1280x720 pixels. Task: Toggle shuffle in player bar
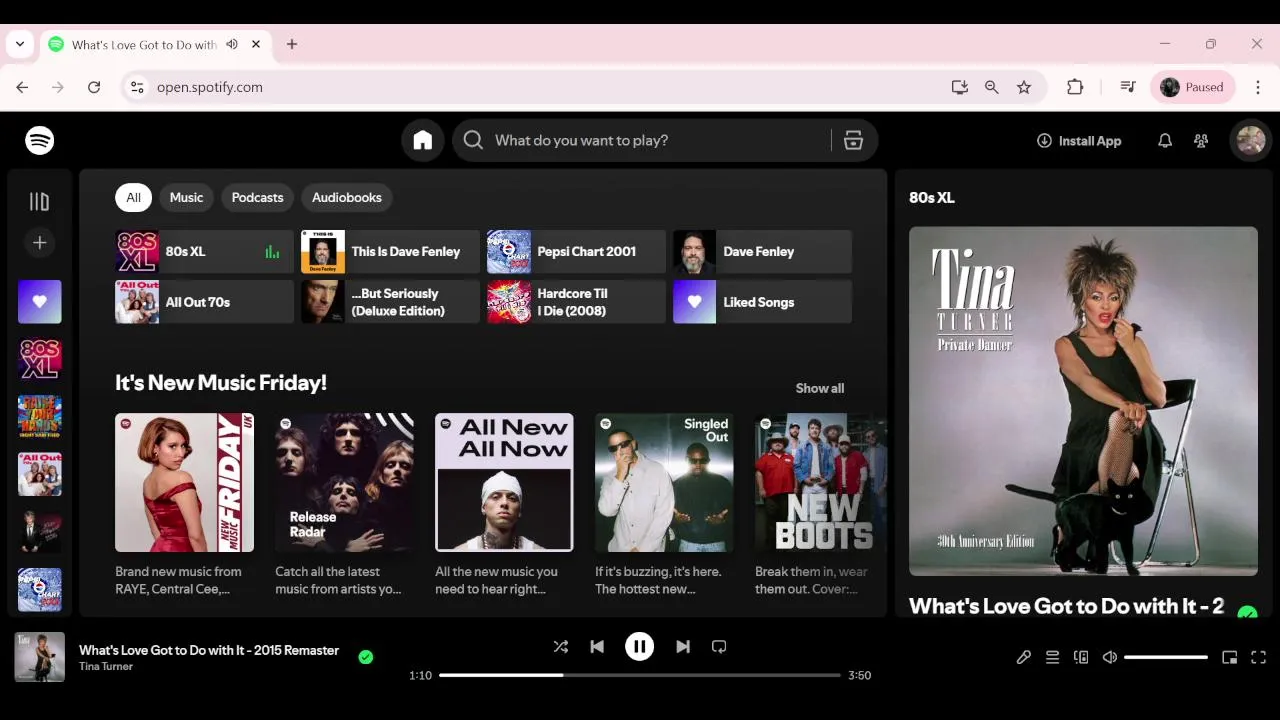point(561,647)
